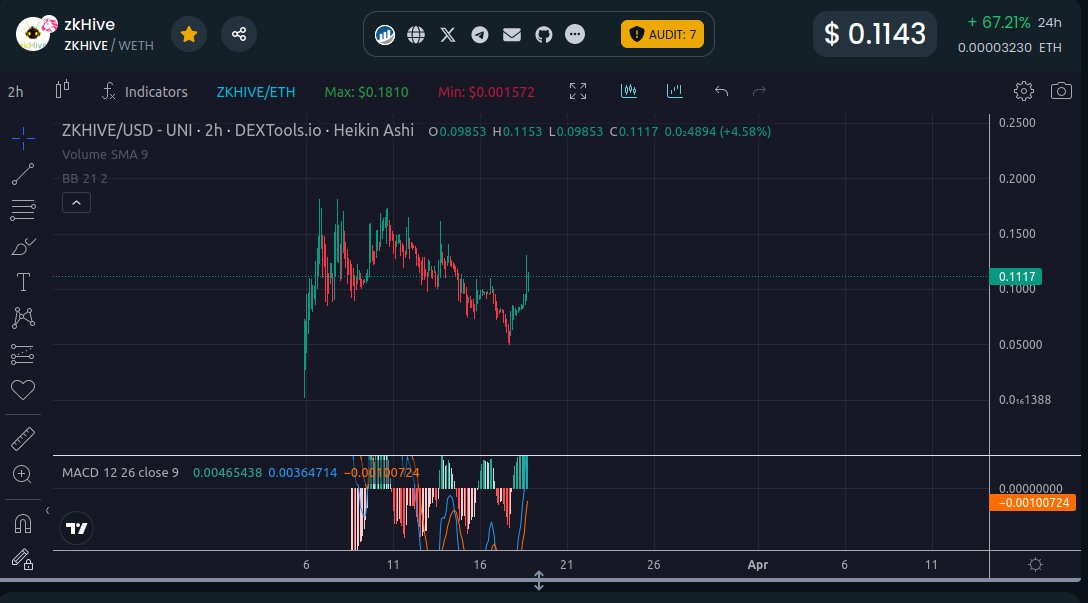Viewport: 1088px width, 603px height.
Task: Click the ZKHIVE / WETH pair name
Action: pyautogui.click(x=109, y=46)
